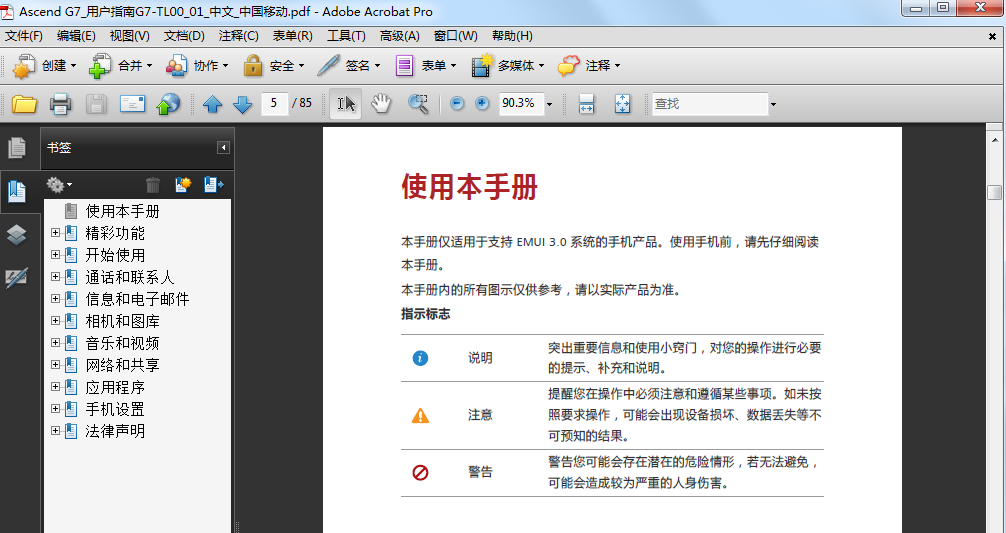This screenshot has width=1006, height=533.
Task: Open the 多媒体 (Multimedia) toolbar menu
Action: (507, 65)
